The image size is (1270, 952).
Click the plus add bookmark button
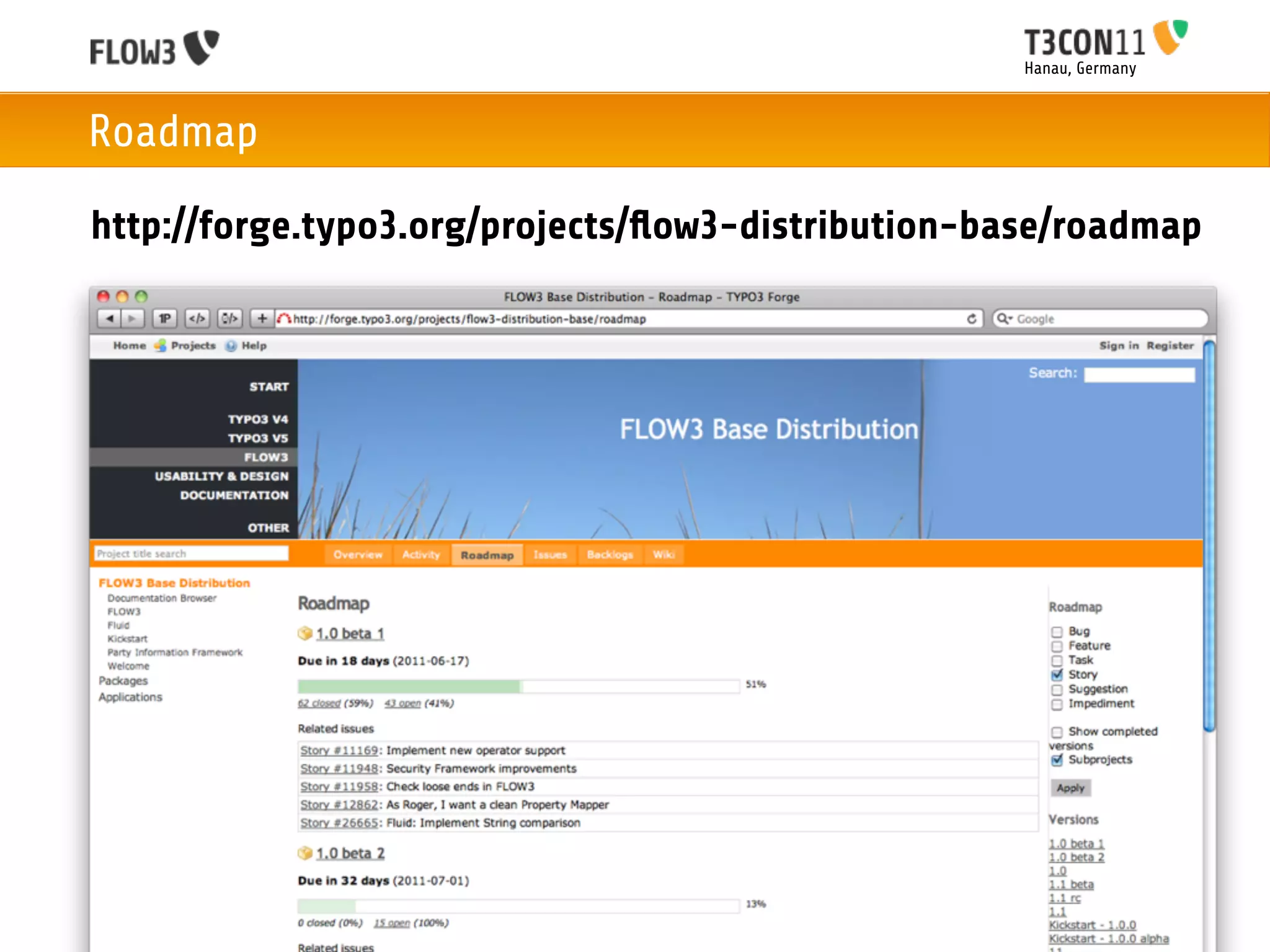point(262,319)
